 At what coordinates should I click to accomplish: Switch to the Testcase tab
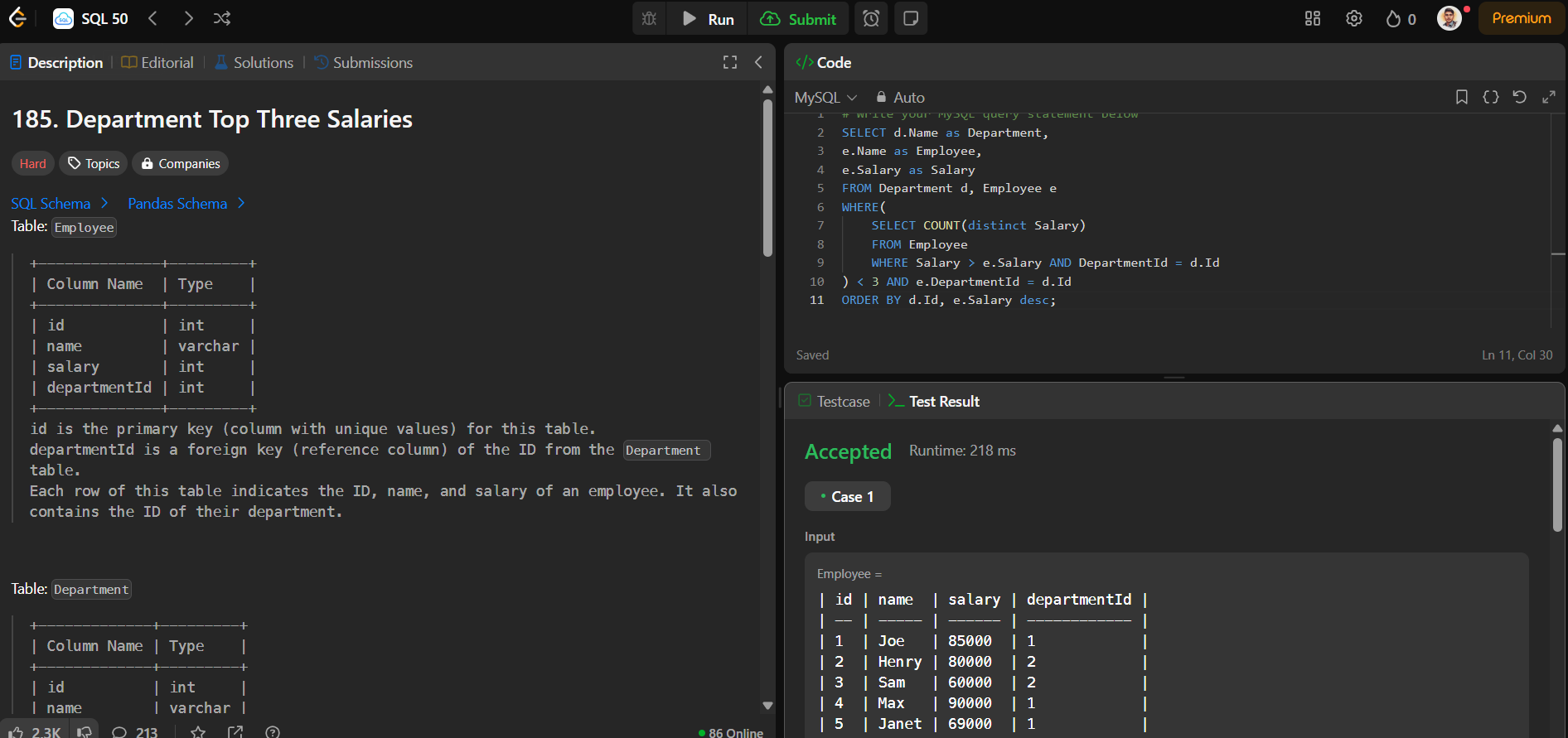(x=835, y=401)
